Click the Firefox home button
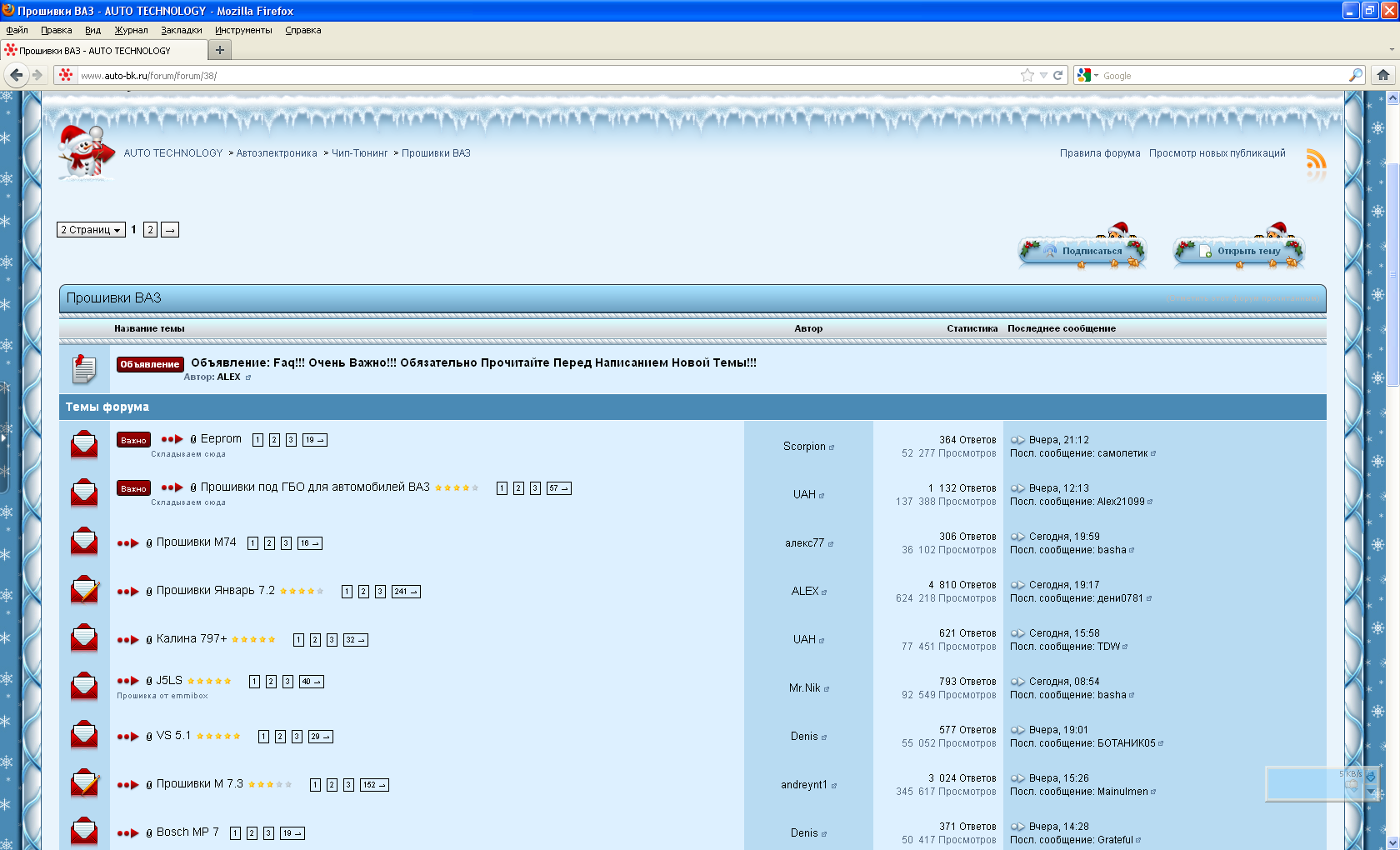The image size is (1400, 850). (x=1383, y=75)
